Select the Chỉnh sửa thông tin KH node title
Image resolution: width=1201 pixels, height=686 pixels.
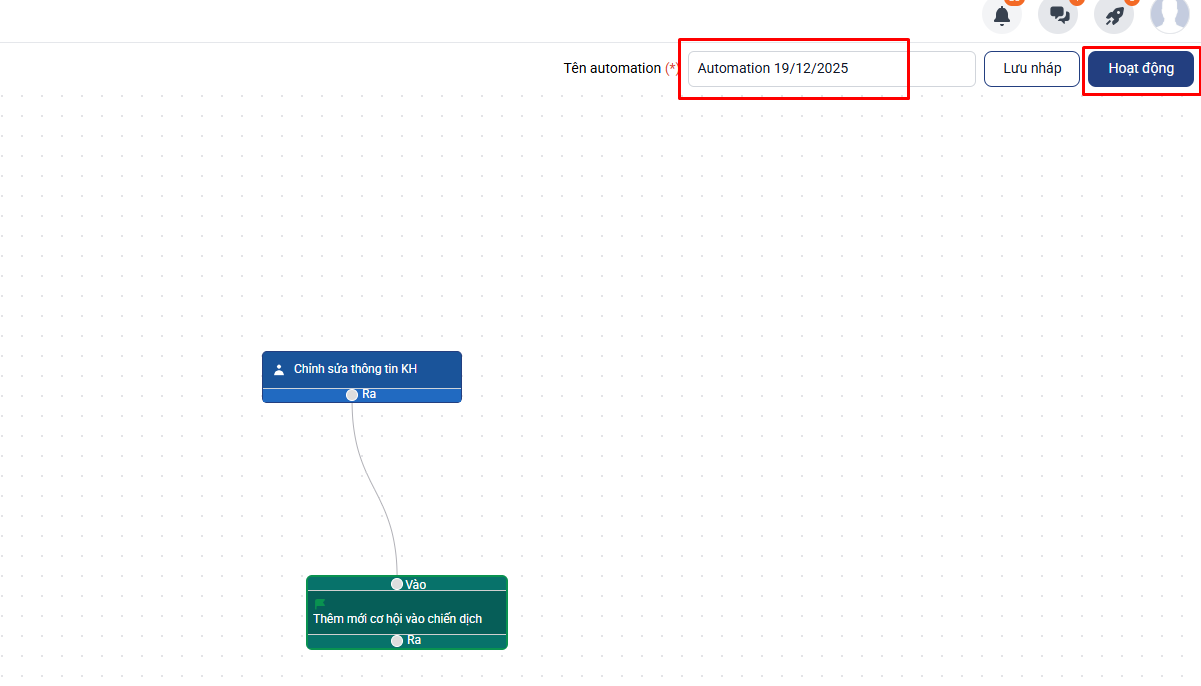(x=355, y=369)
